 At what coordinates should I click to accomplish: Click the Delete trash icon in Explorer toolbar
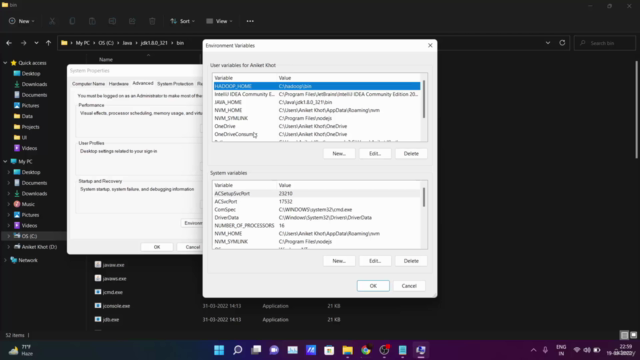point(152,21)
